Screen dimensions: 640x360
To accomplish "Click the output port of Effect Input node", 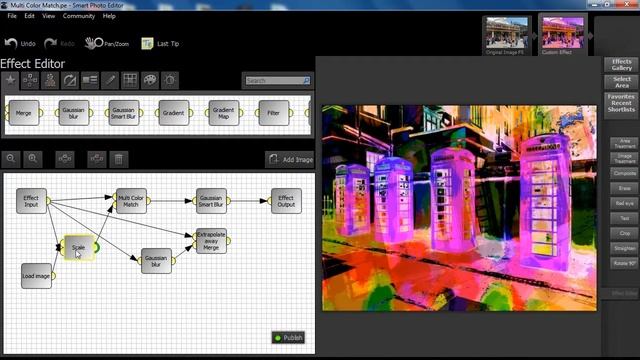I will coord(49,201).
